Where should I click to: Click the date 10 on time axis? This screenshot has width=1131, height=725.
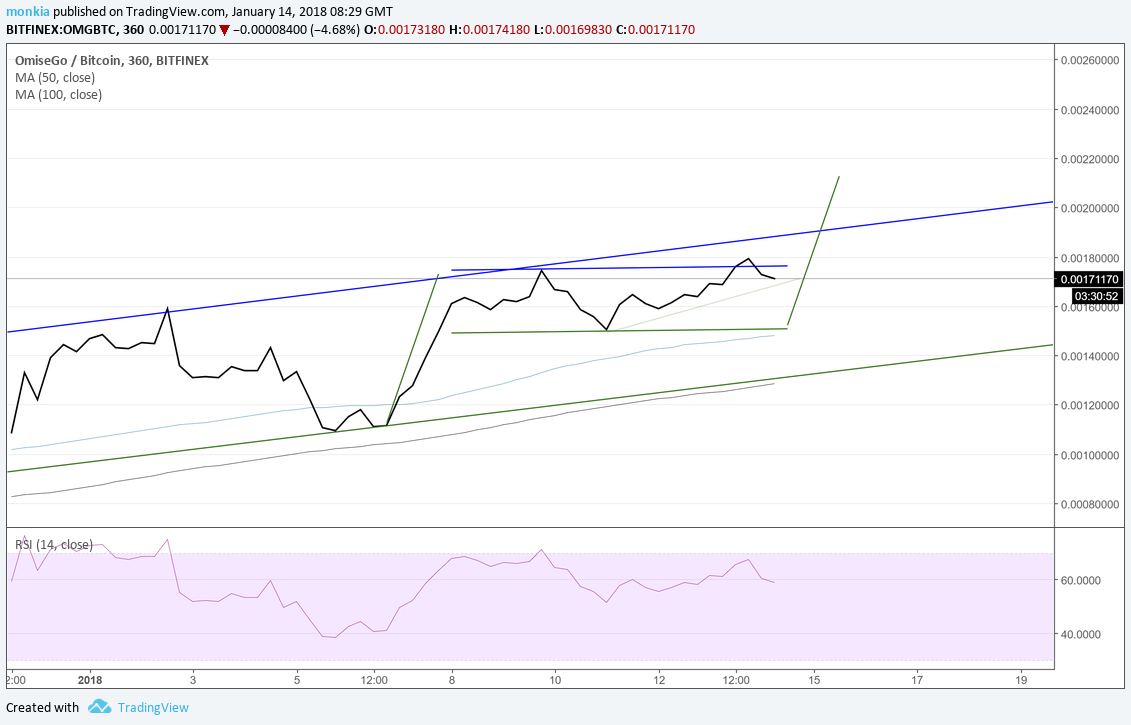pyautogui.click(x=555, y=680)
